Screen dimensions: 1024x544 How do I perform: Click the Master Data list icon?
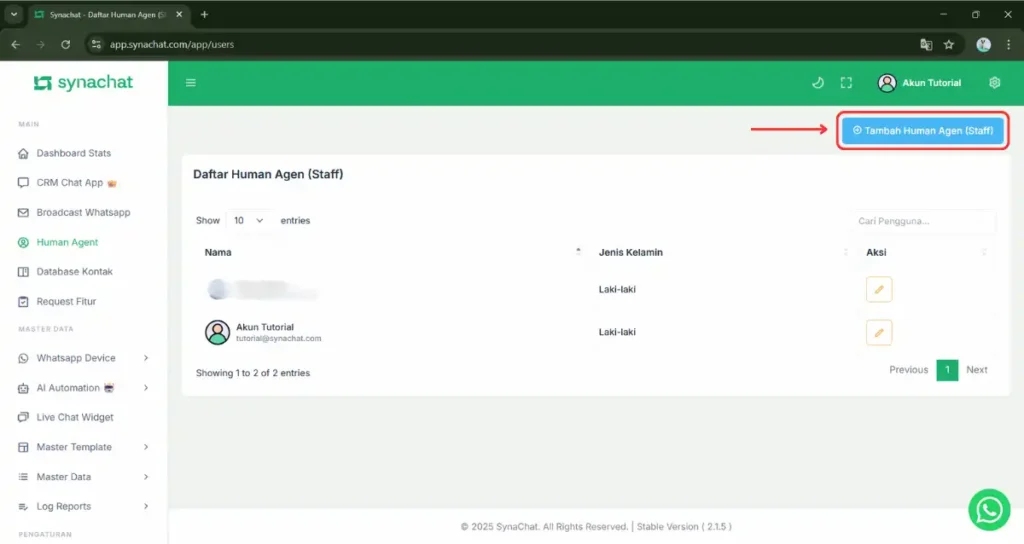pyautogui.click(x=24, y=477)
